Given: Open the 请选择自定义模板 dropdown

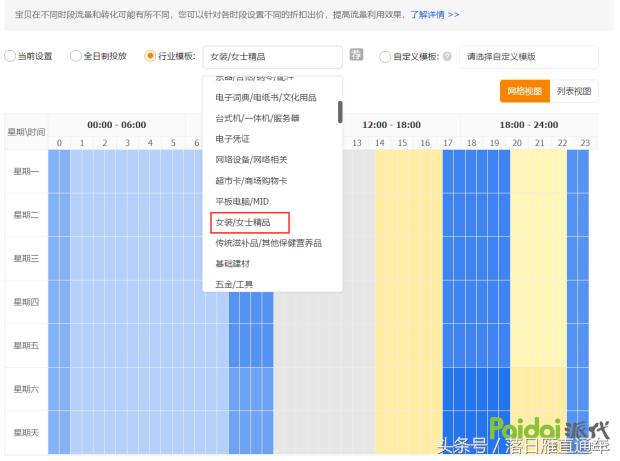Looking at the screenshot, I should pos(529,57).
